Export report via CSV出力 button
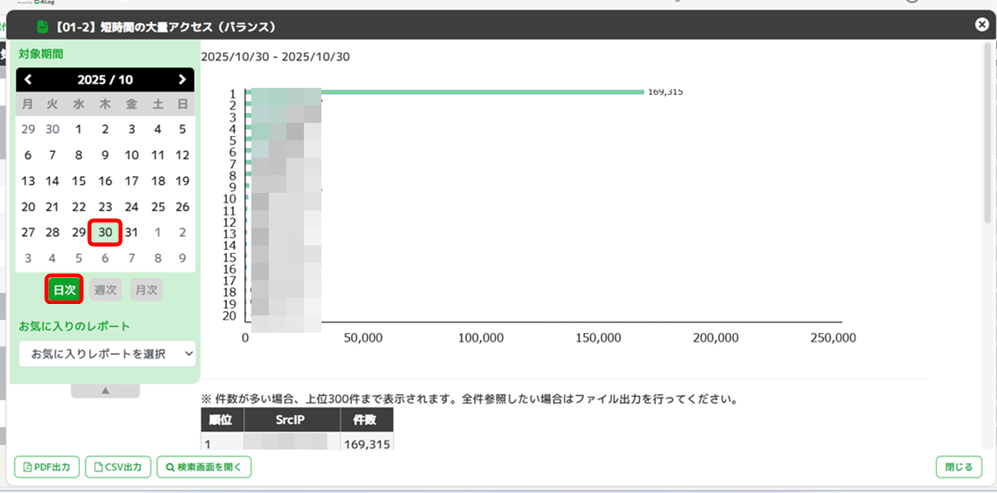The image size is (997, 493). point(119,467)
